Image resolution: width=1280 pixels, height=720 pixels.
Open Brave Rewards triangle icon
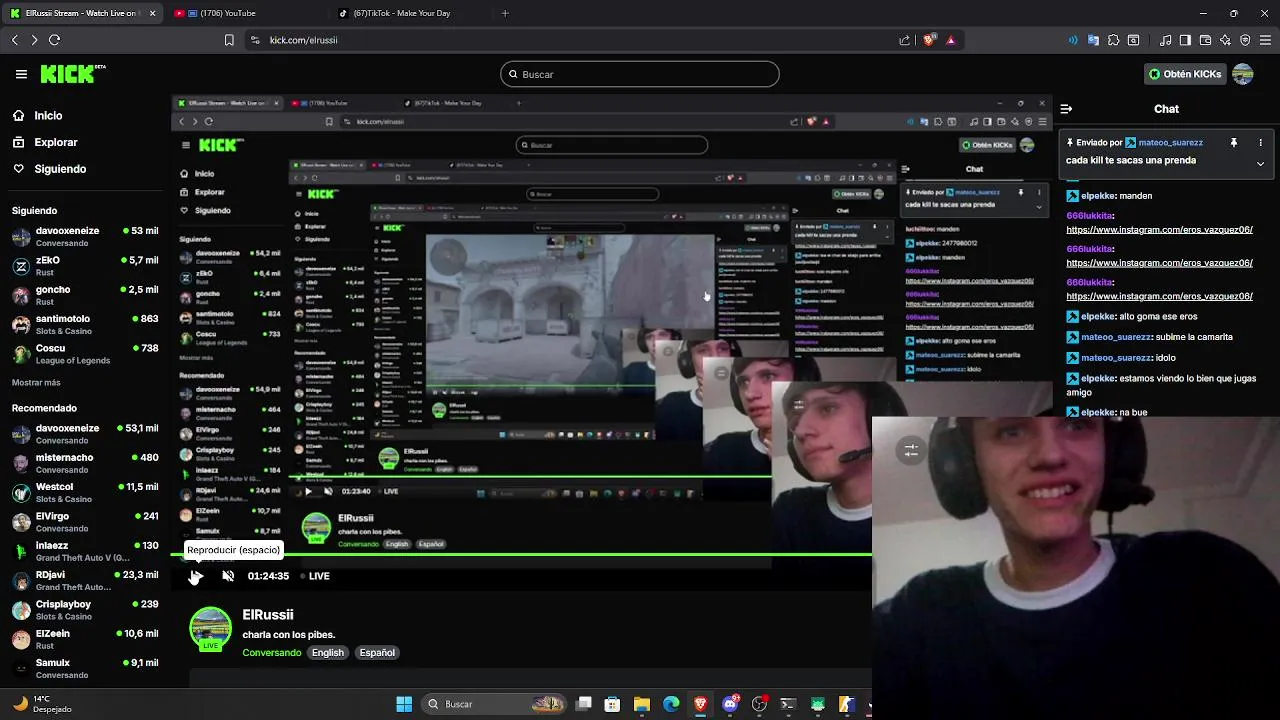tap(950, 40)
